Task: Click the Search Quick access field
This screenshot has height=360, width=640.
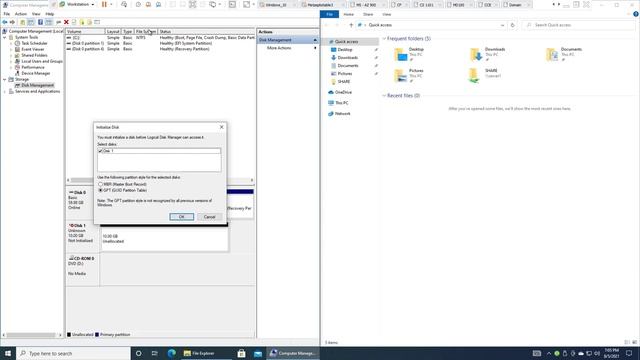Action: pyautogui.click(x=578, y=25)
